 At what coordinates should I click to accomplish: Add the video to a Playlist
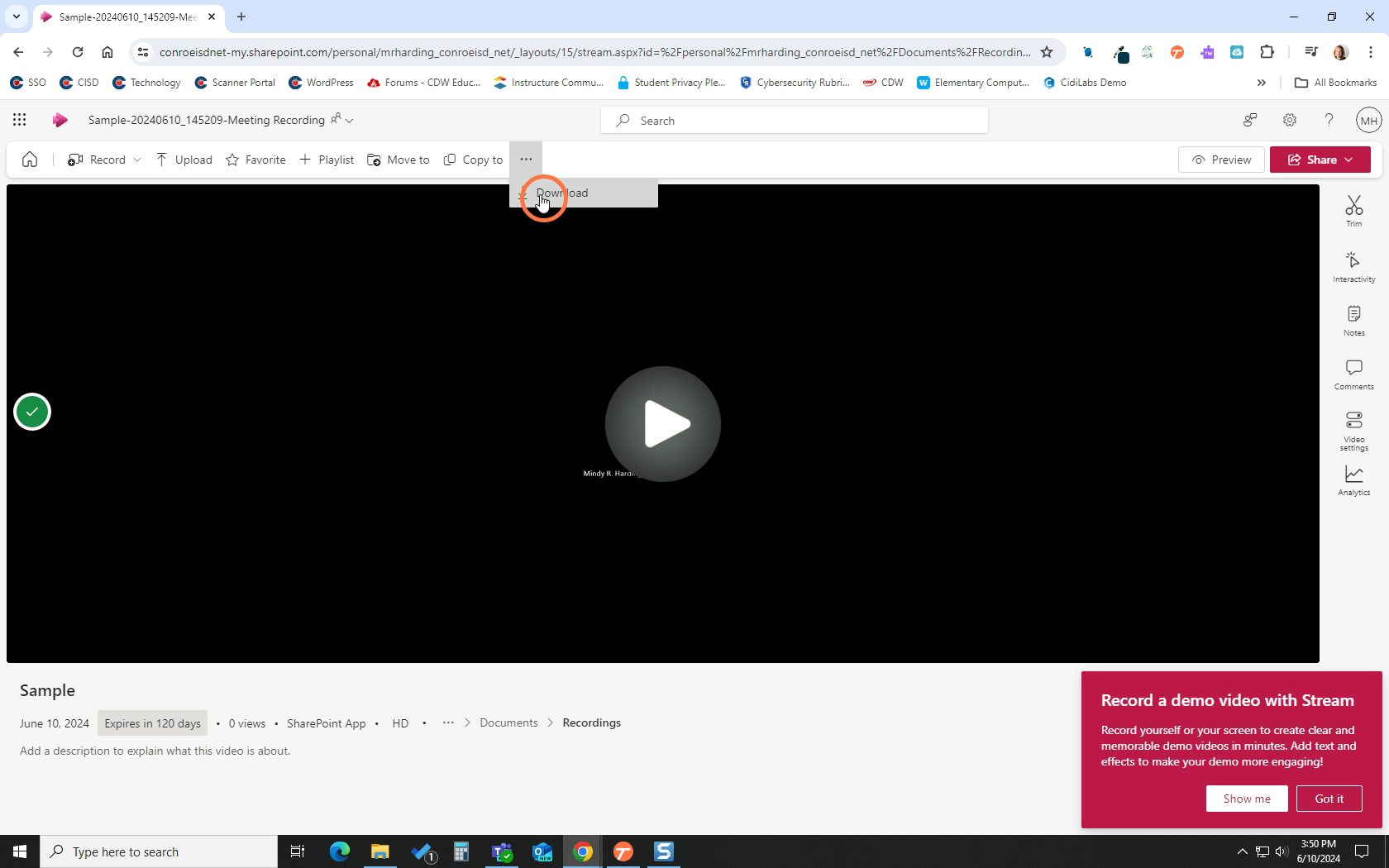click(327, 160)
